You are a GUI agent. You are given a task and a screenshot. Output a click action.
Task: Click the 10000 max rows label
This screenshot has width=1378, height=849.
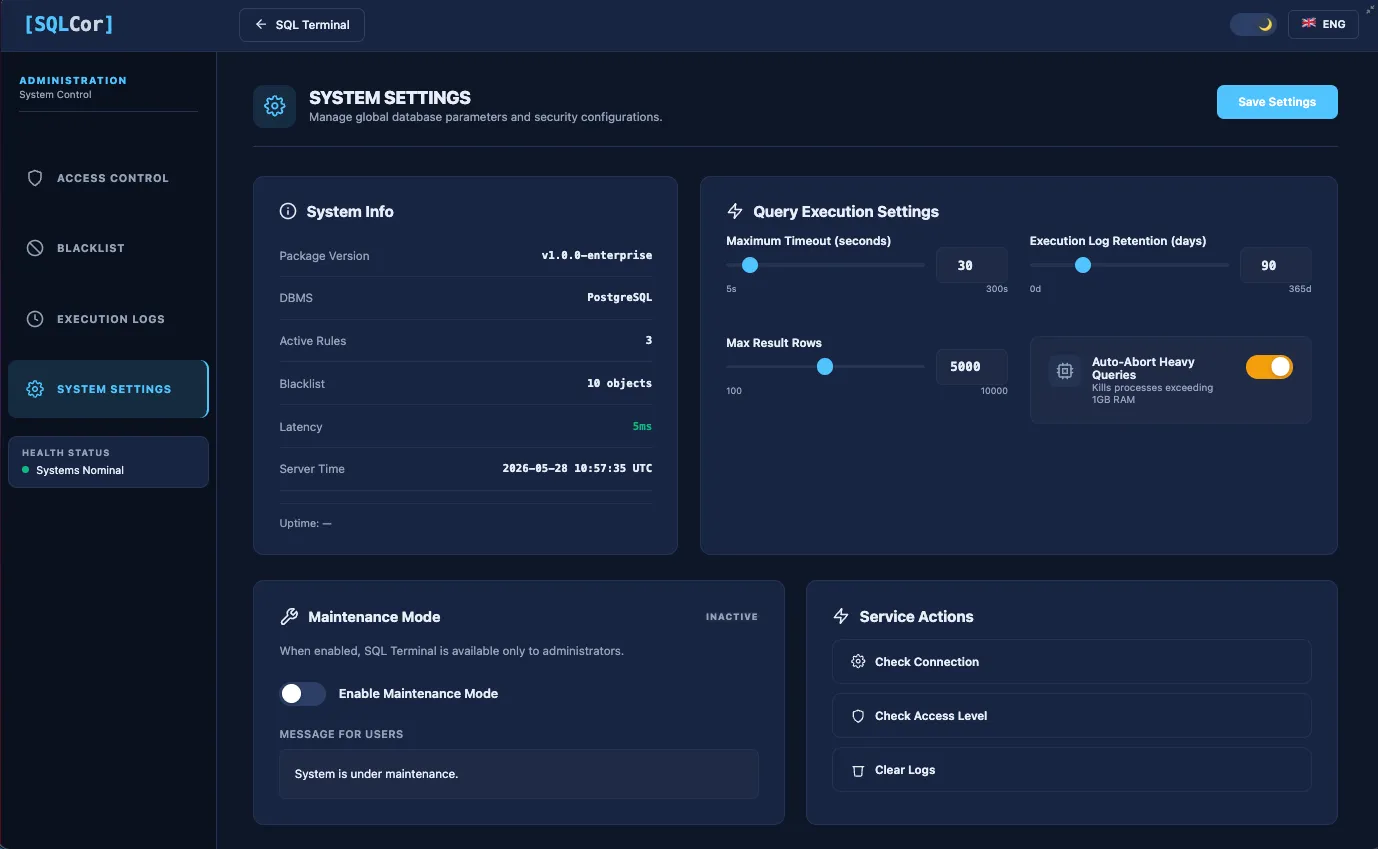click(x=994, y=391)
